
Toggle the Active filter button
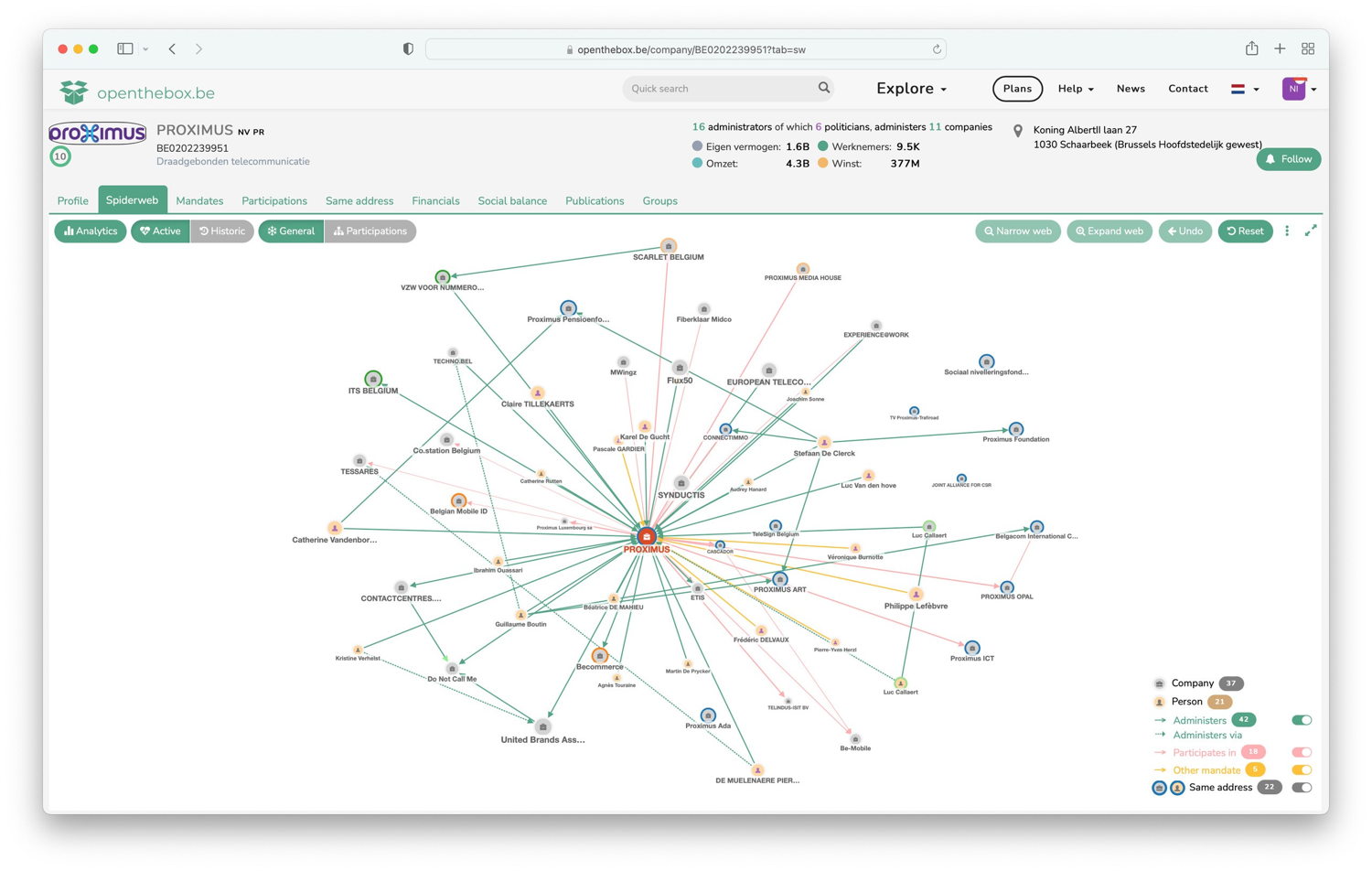[160, 231]
